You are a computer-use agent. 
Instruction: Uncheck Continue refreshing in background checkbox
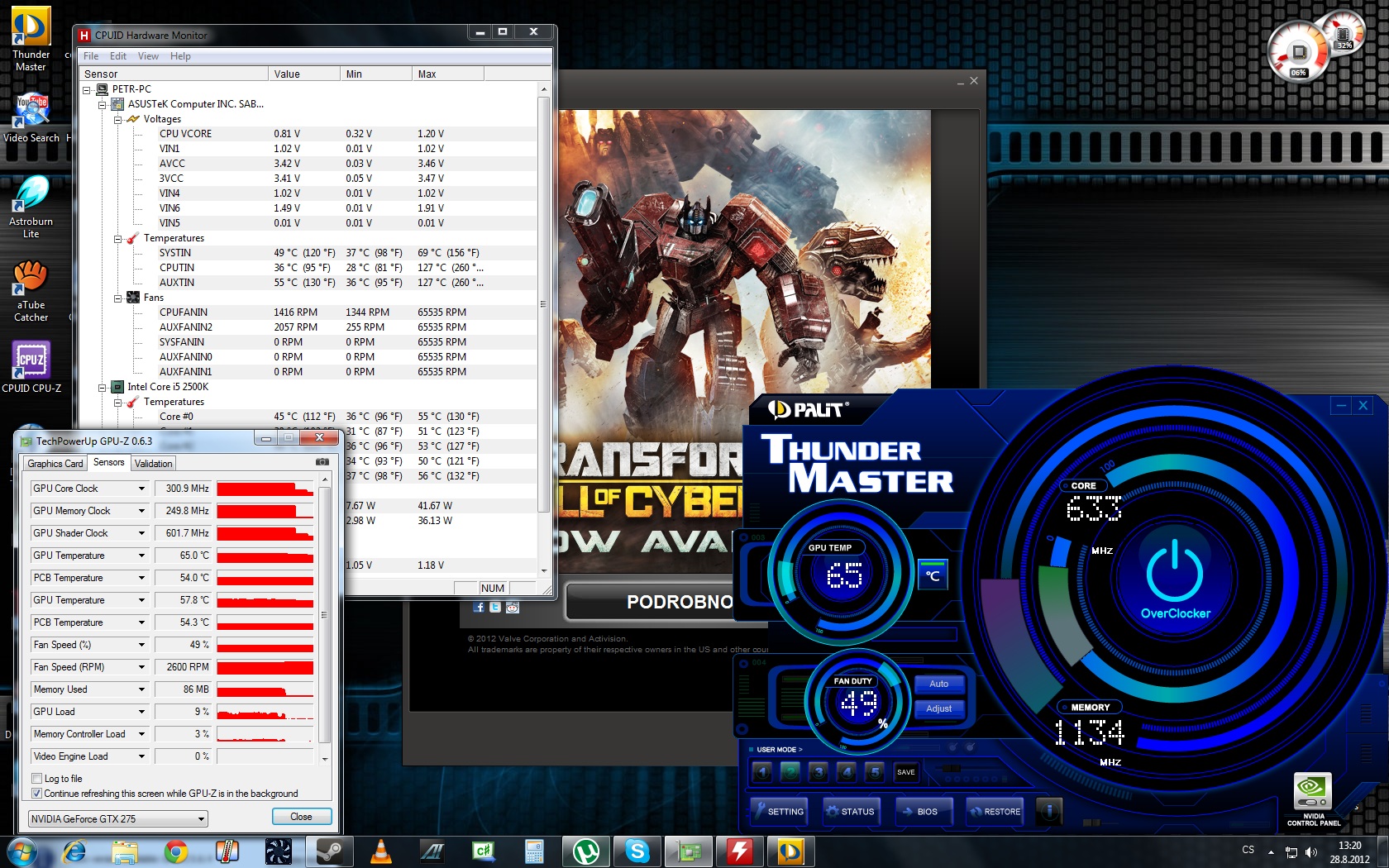pyautogui.click(x=36, y=794)
